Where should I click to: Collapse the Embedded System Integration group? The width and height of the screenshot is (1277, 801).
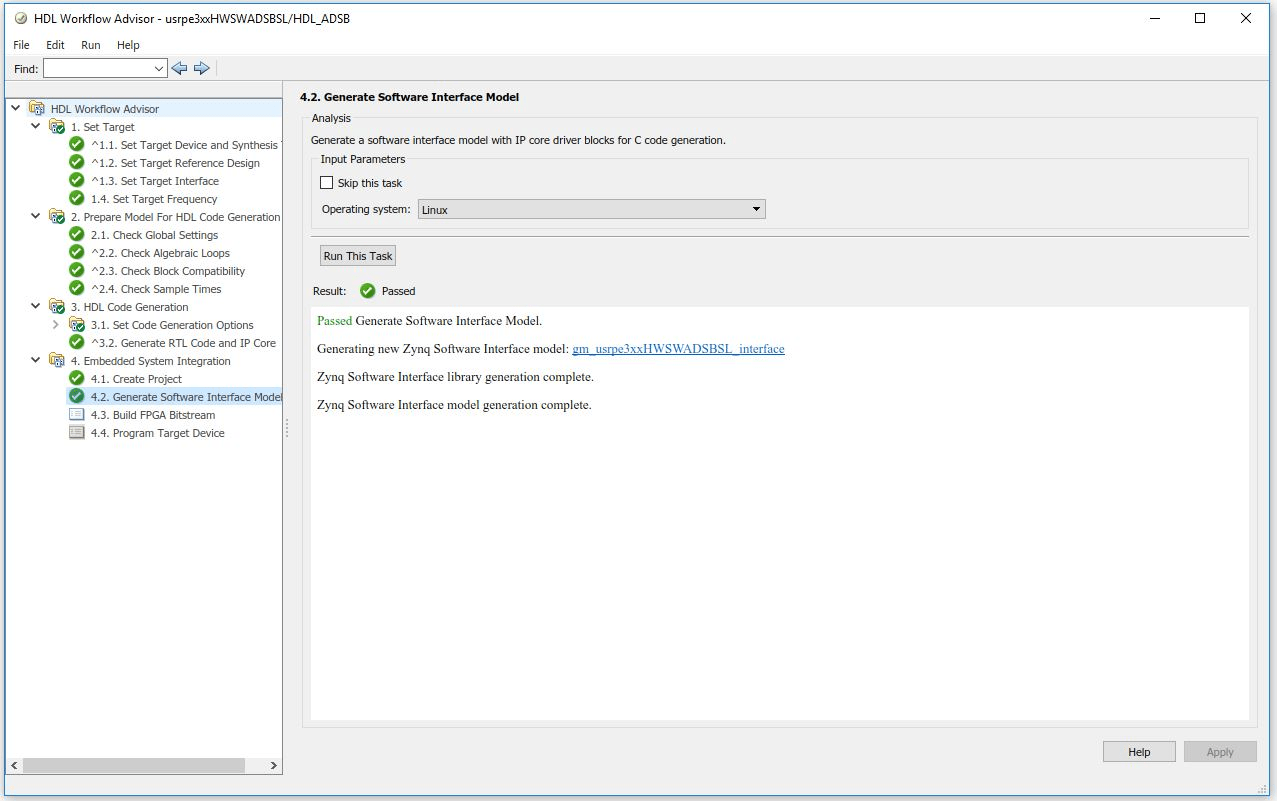click(36, 361)
